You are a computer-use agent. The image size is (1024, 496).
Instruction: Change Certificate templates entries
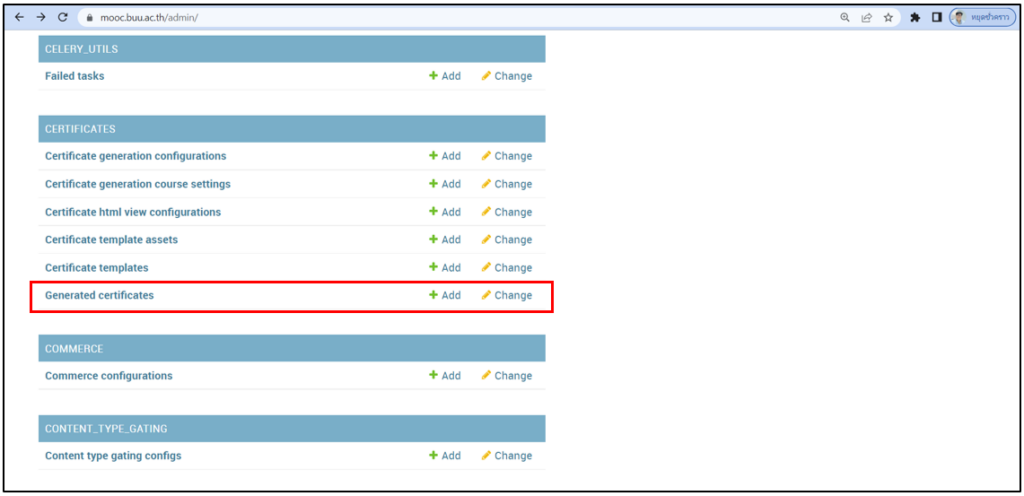pyautogui.click(x=506, y=268)
